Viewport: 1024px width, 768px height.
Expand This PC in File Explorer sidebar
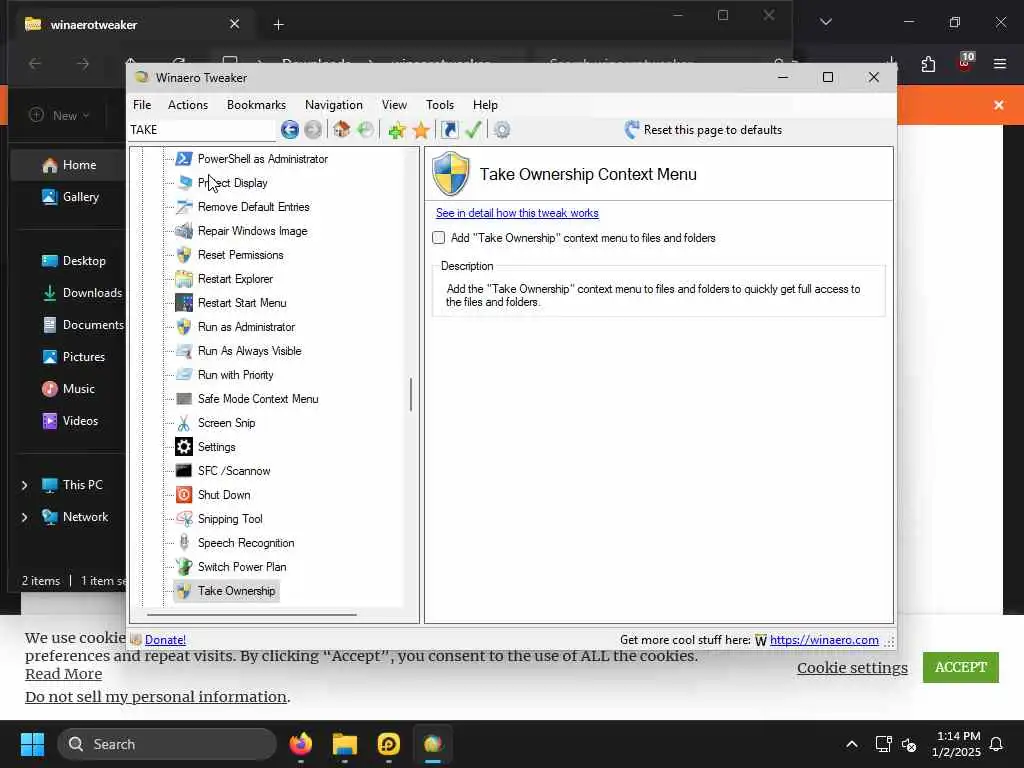(24, 485)
